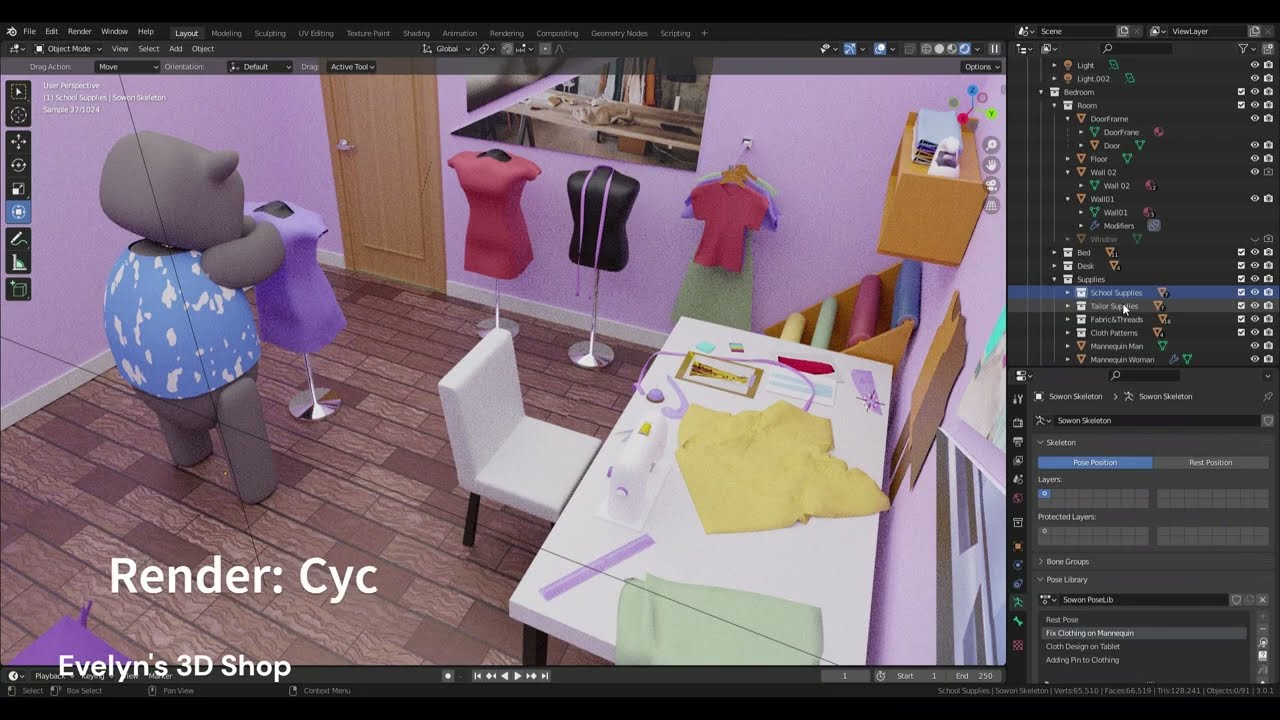Toggle snapping magnet in header
The image size is (1280, 720).
507,49
